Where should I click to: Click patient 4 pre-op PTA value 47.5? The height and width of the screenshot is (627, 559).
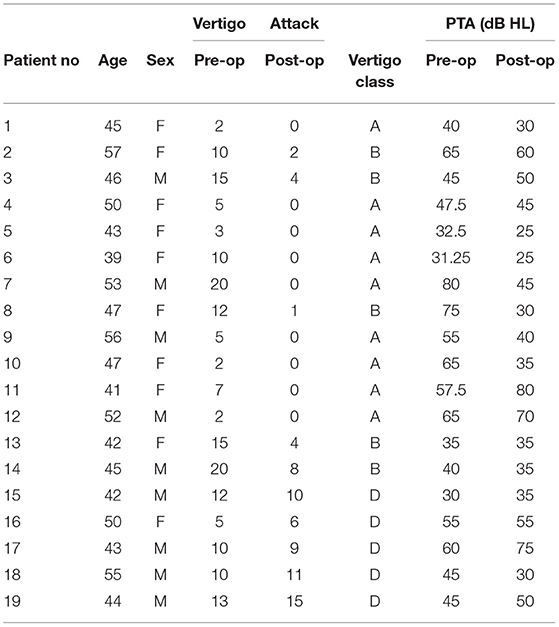point(451,205)
